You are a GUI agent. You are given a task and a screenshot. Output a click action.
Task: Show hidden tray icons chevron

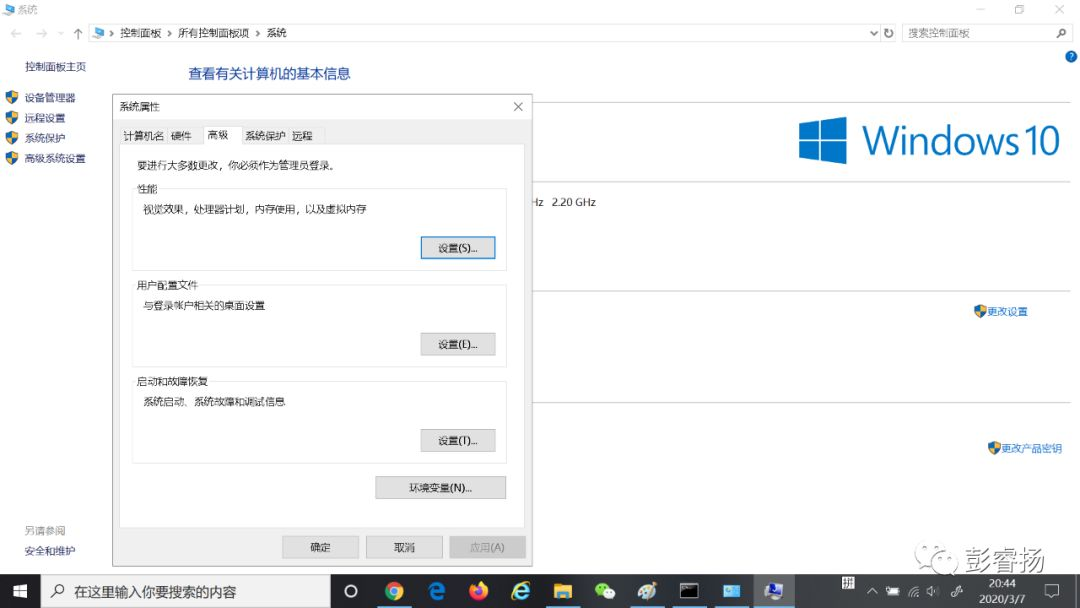coord(872,591)
